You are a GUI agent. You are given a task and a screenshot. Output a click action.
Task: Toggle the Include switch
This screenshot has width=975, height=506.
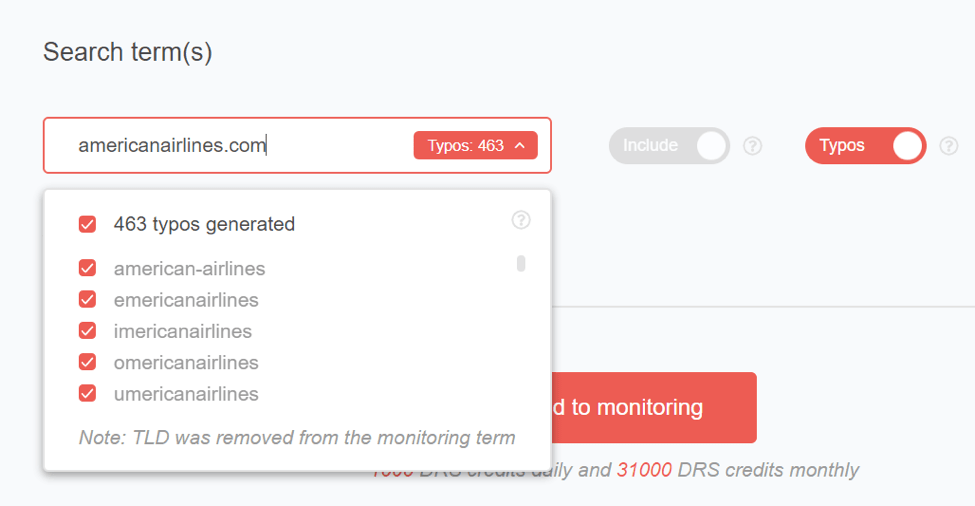point(669,145)
